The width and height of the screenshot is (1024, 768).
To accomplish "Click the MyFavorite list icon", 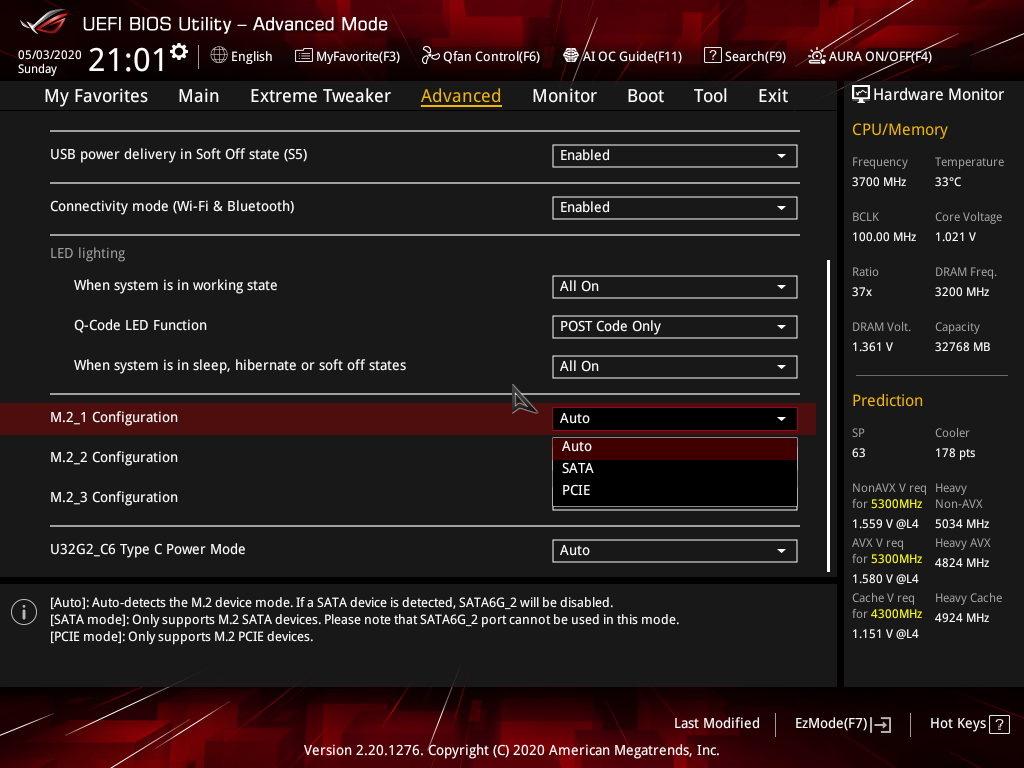I will point(304,56).
